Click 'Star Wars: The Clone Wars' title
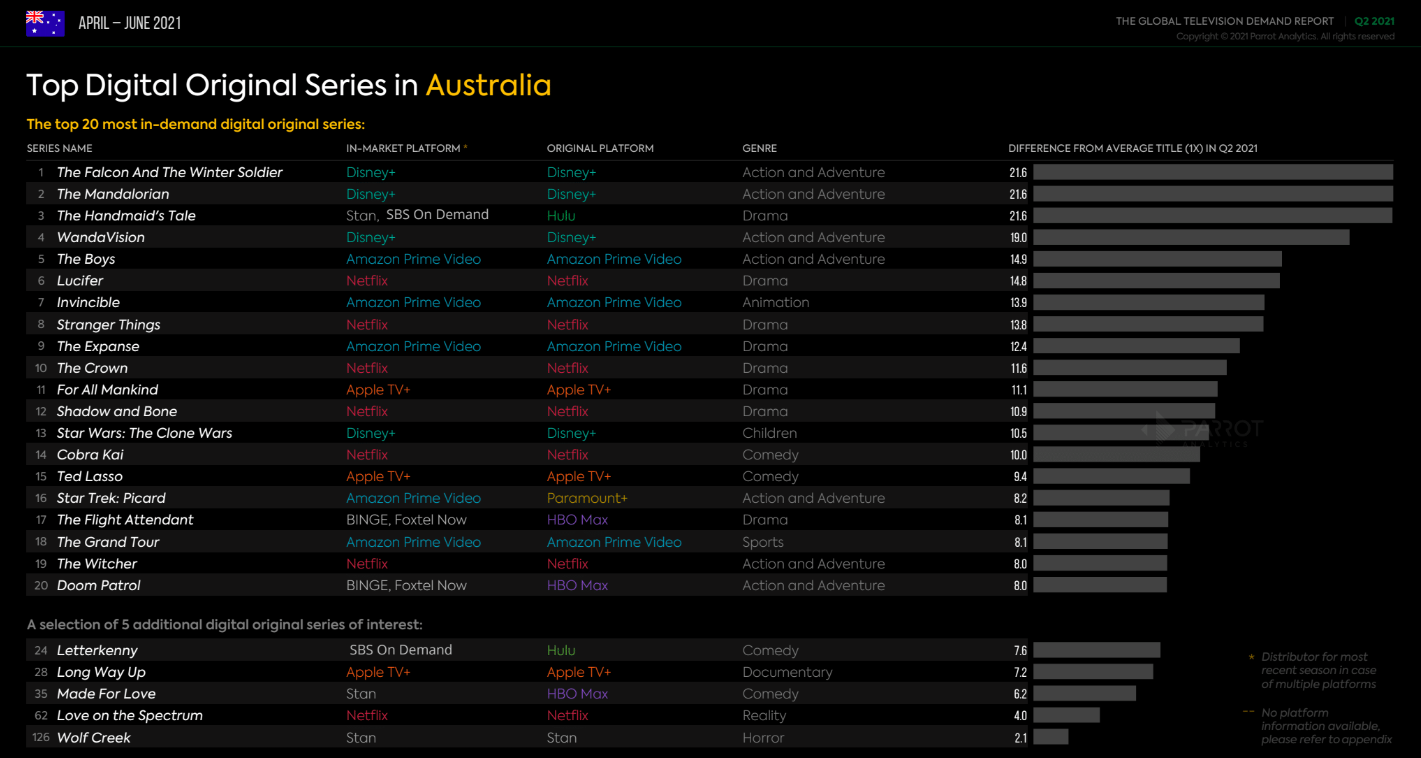 [x=144, y=433]
